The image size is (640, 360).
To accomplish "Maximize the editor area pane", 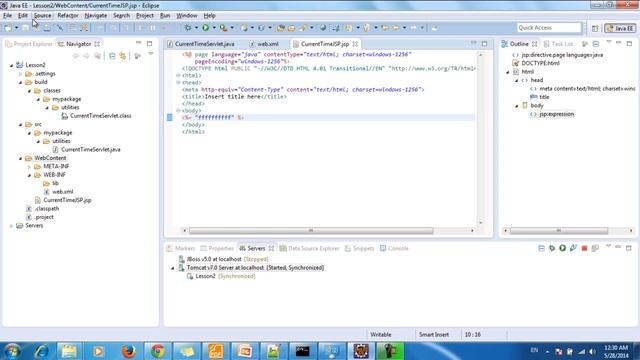I will pyautogui.click(x=484, y=44).
